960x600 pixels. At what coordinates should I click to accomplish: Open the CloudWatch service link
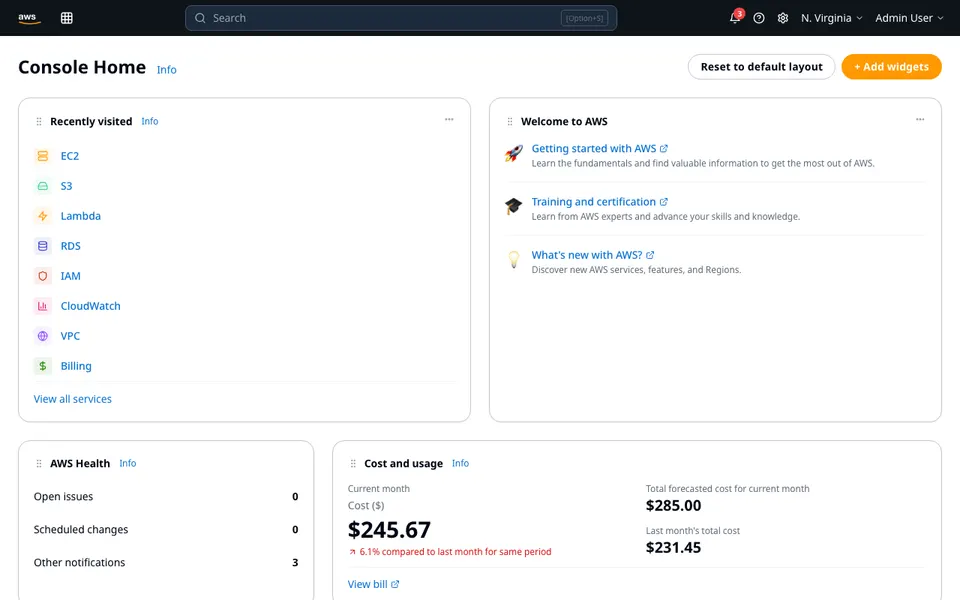(x=91, y=306)
